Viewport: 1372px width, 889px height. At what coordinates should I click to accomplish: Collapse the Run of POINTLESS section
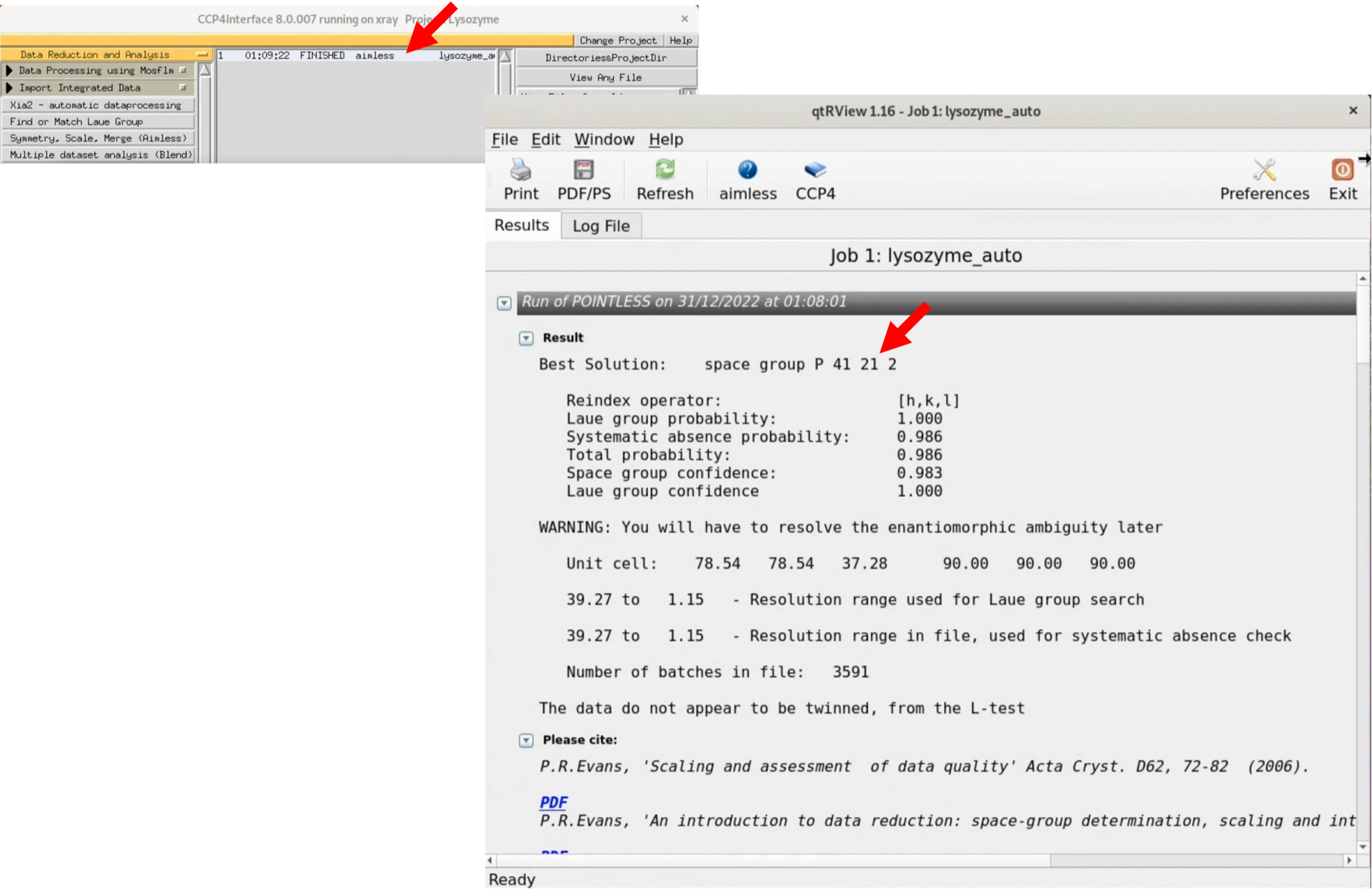pyautogui.click(x=504, y=303)
